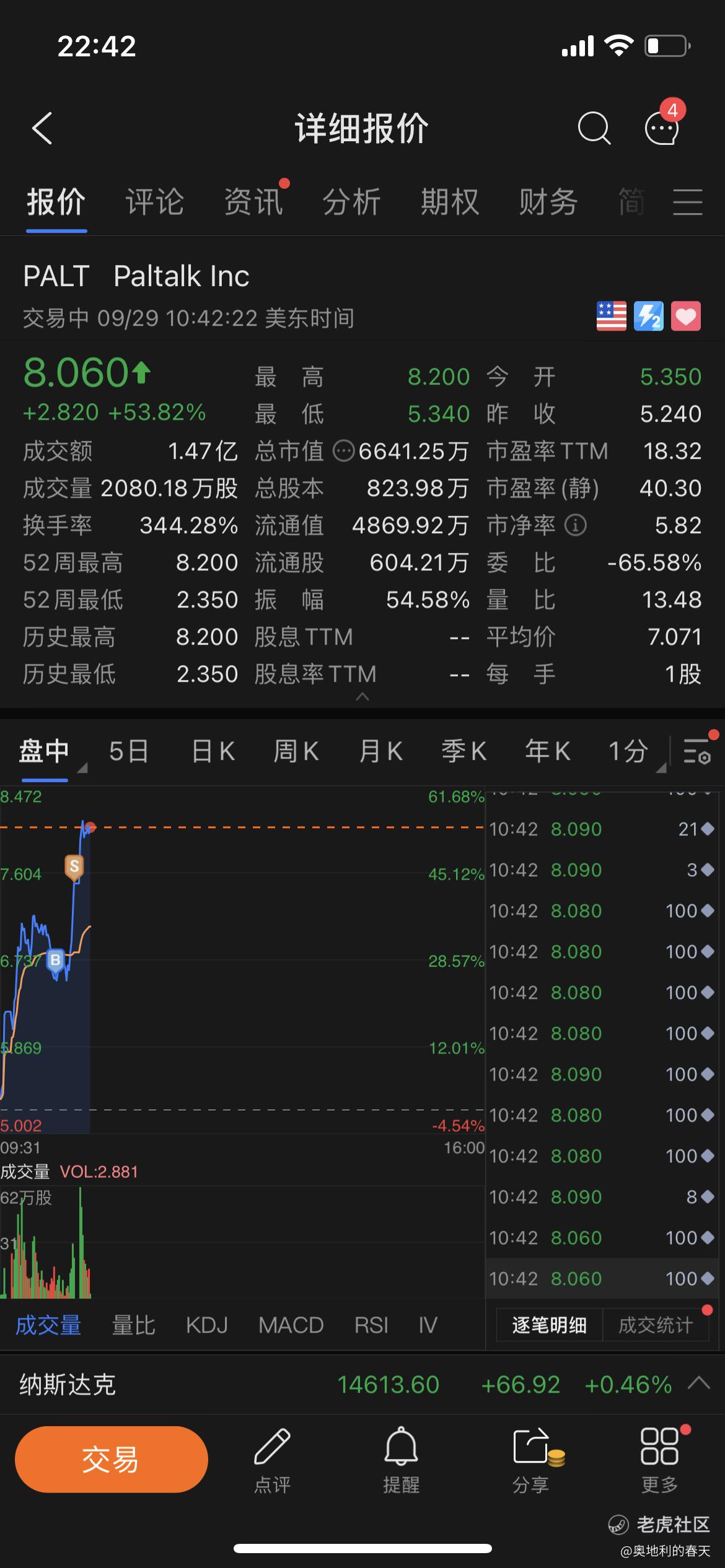Tap info icon next to 总市值
Viewport: 725px width, 1568px height.
[x=343, y=451]
